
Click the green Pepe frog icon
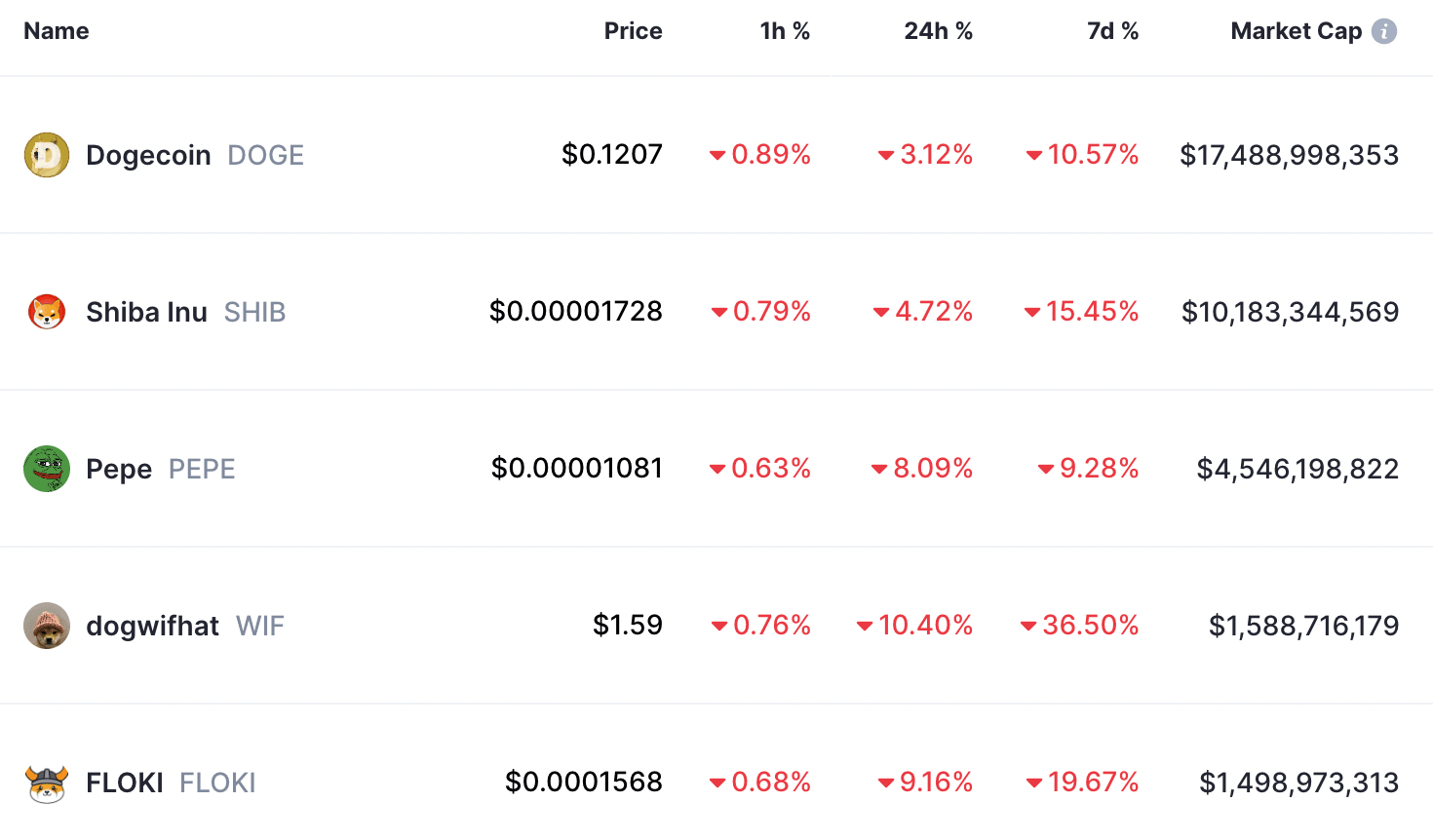point(47,469)
